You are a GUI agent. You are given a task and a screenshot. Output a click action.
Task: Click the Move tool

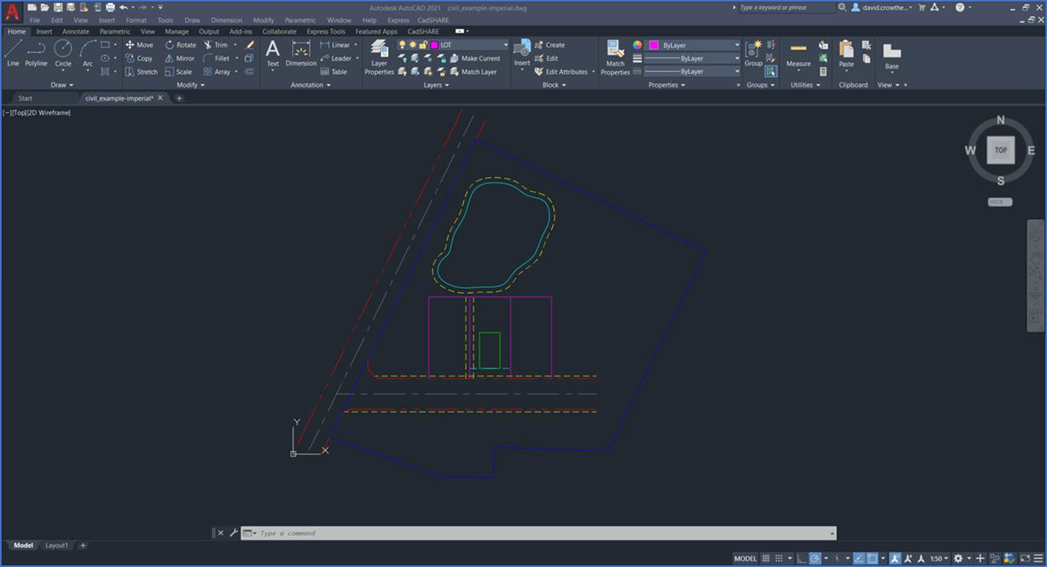click(x=139, y=45)
